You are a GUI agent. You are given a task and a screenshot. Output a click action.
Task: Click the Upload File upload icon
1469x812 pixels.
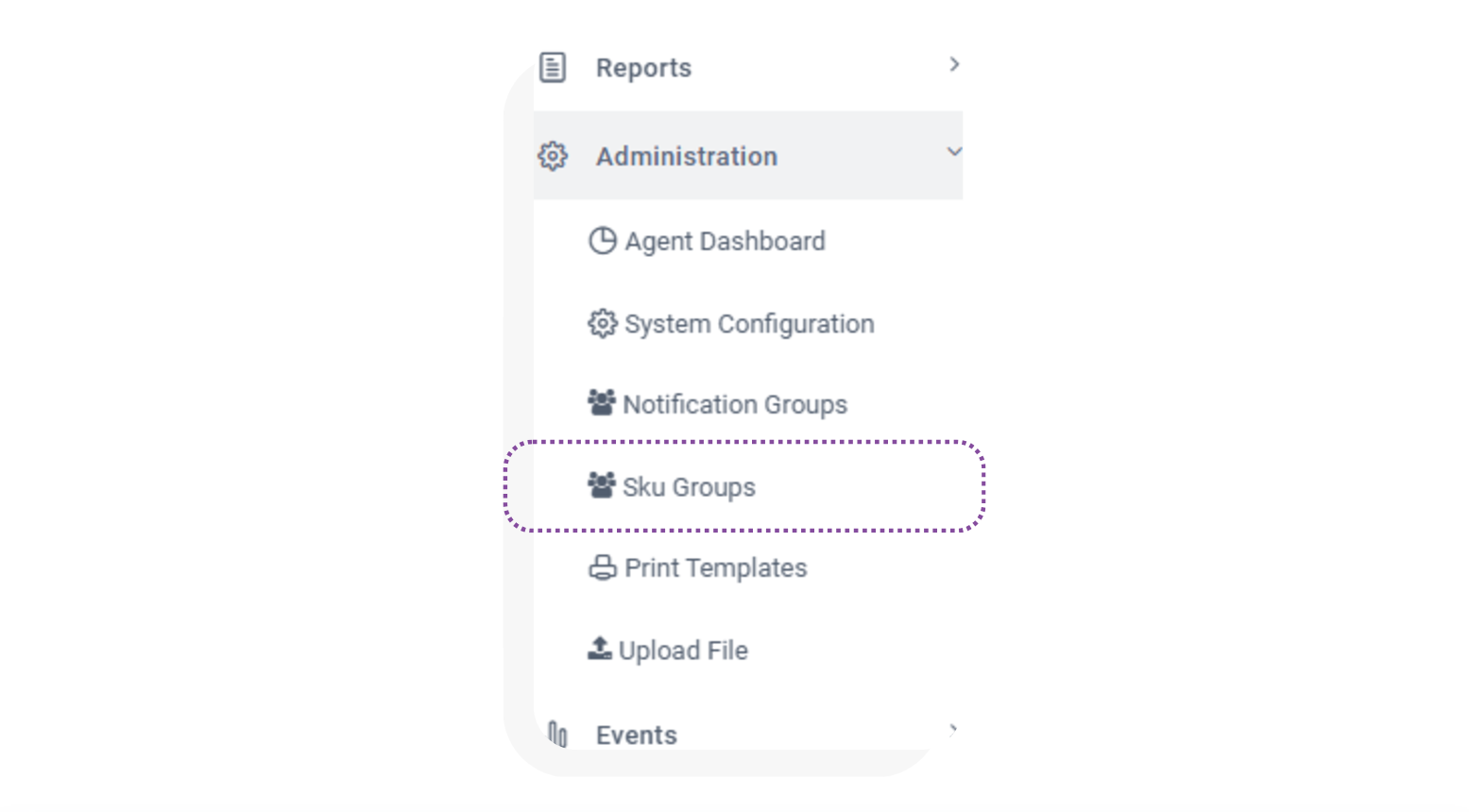(600, 648)
